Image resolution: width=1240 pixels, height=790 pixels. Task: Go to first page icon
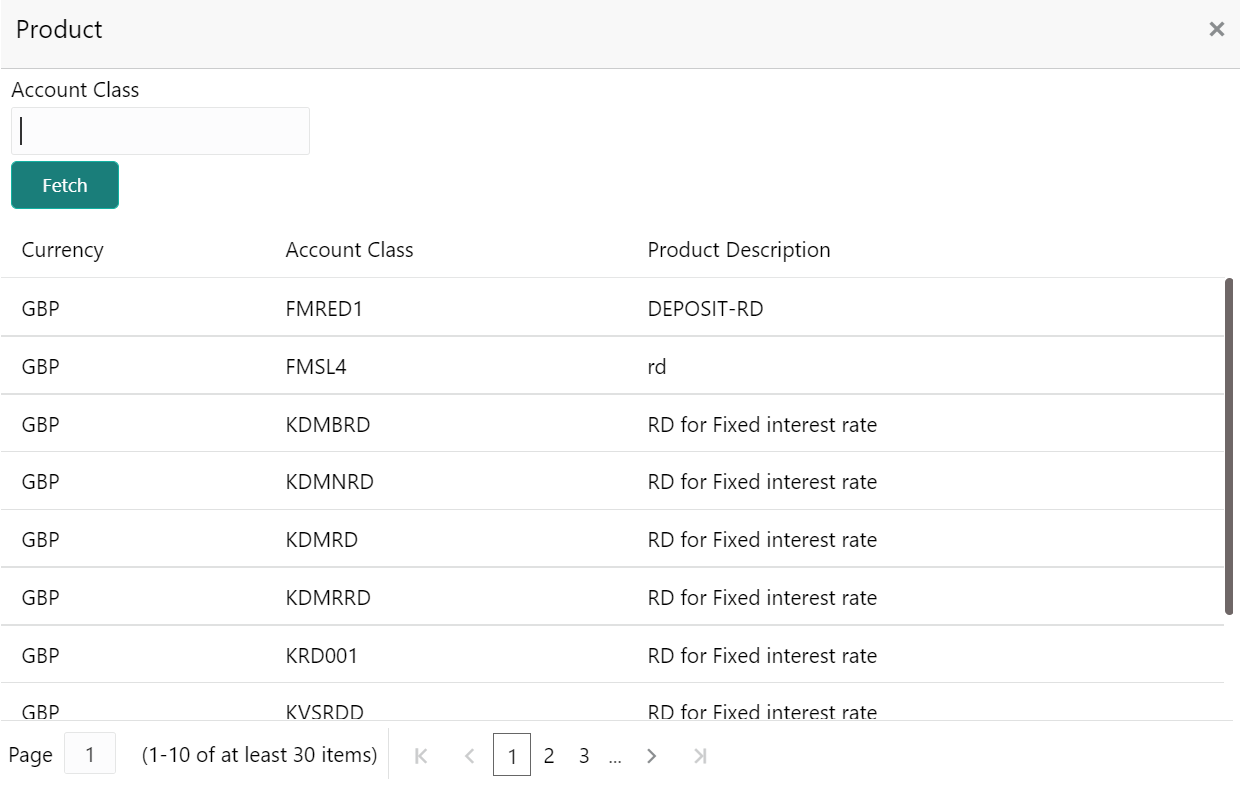coord(421,756)
